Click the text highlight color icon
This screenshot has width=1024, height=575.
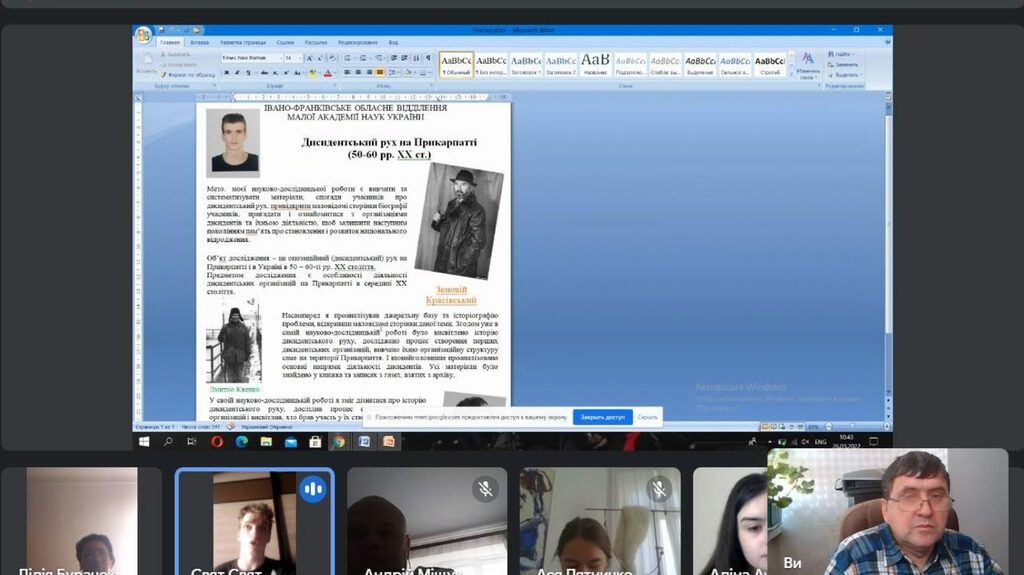tap(312, 73)
